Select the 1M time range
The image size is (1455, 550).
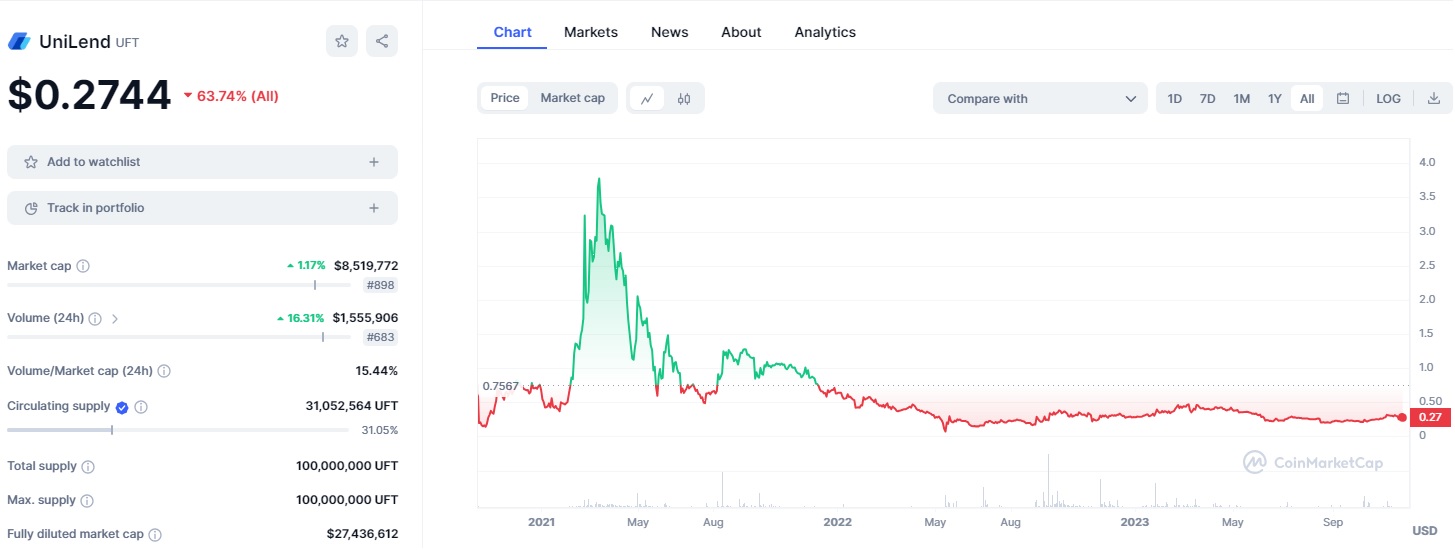point(1242,98)
